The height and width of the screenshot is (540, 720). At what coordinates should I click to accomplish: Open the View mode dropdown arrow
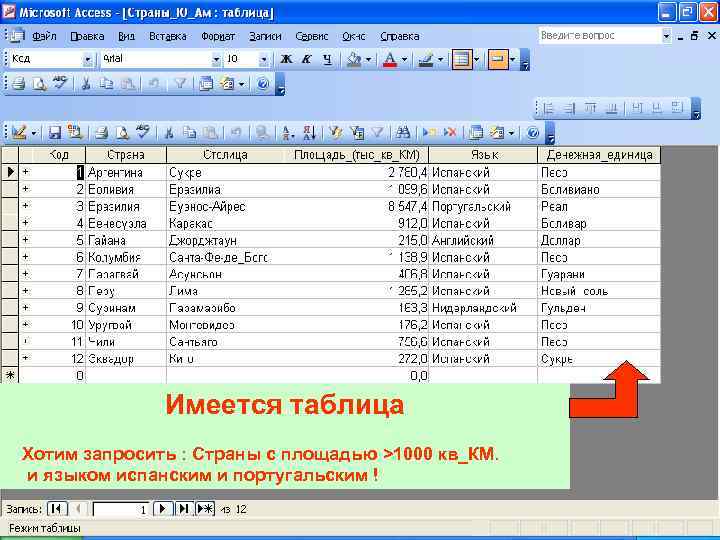pos(34,133)
